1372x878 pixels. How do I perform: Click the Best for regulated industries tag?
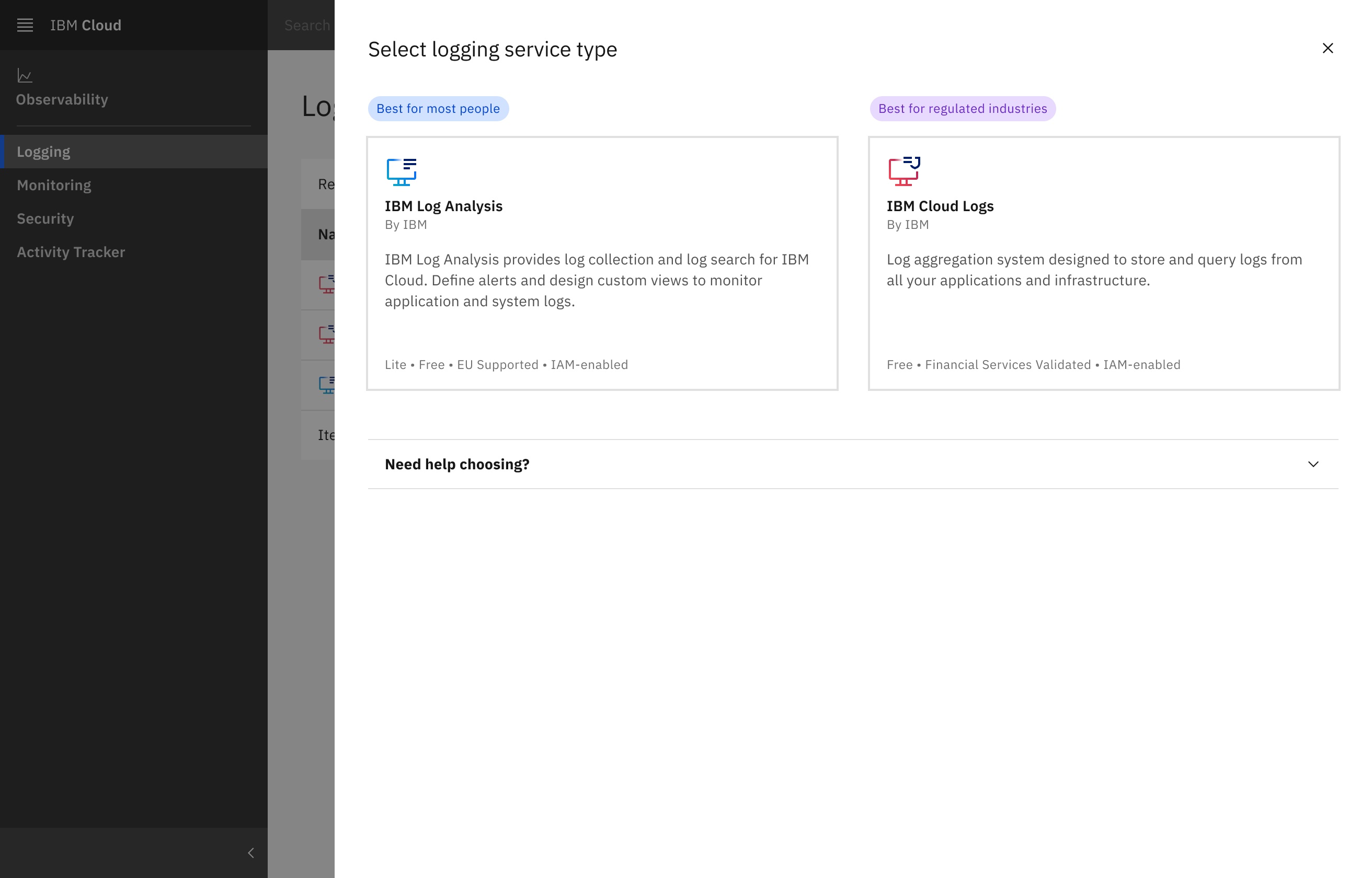(x=963, y=108)
